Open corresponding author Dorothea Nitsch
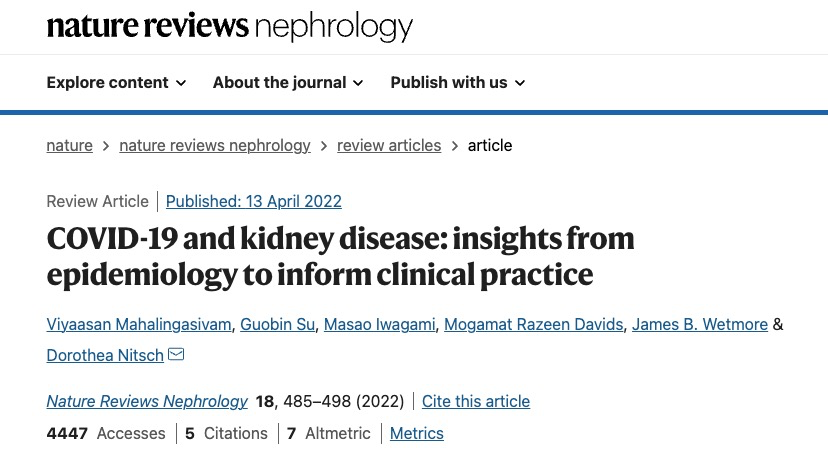 pyautogui.click(x=105, y=356)
